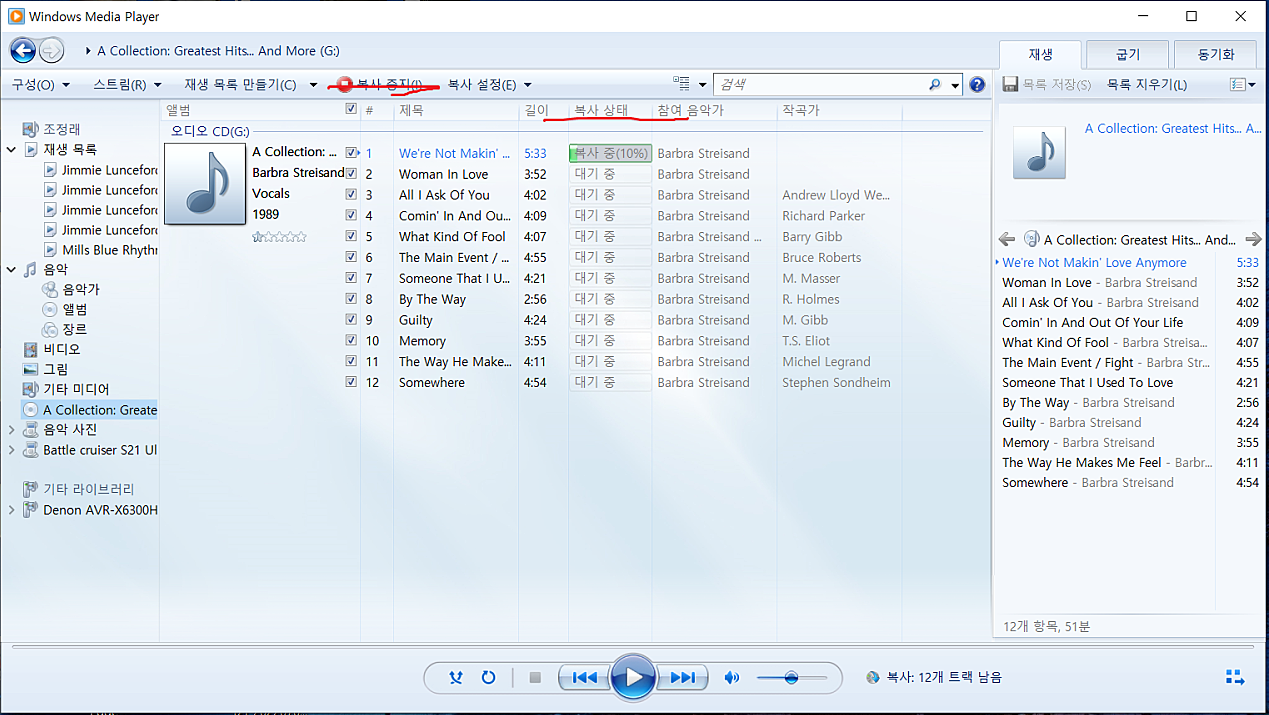Viewport: 1269px width, 715px height.
Task: Collapse the 재생 목록 tree node
Action: pos(11,149)
